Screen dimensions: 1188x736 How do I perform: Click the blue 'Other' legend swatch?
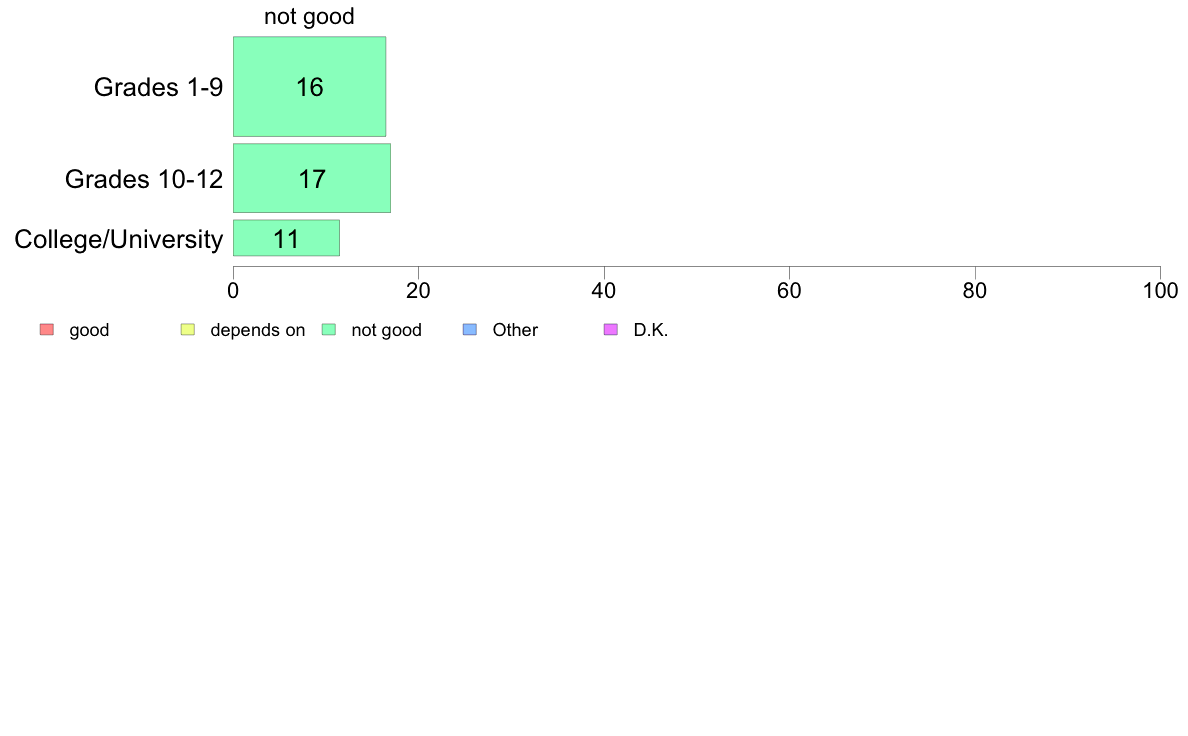click(470, 330)
